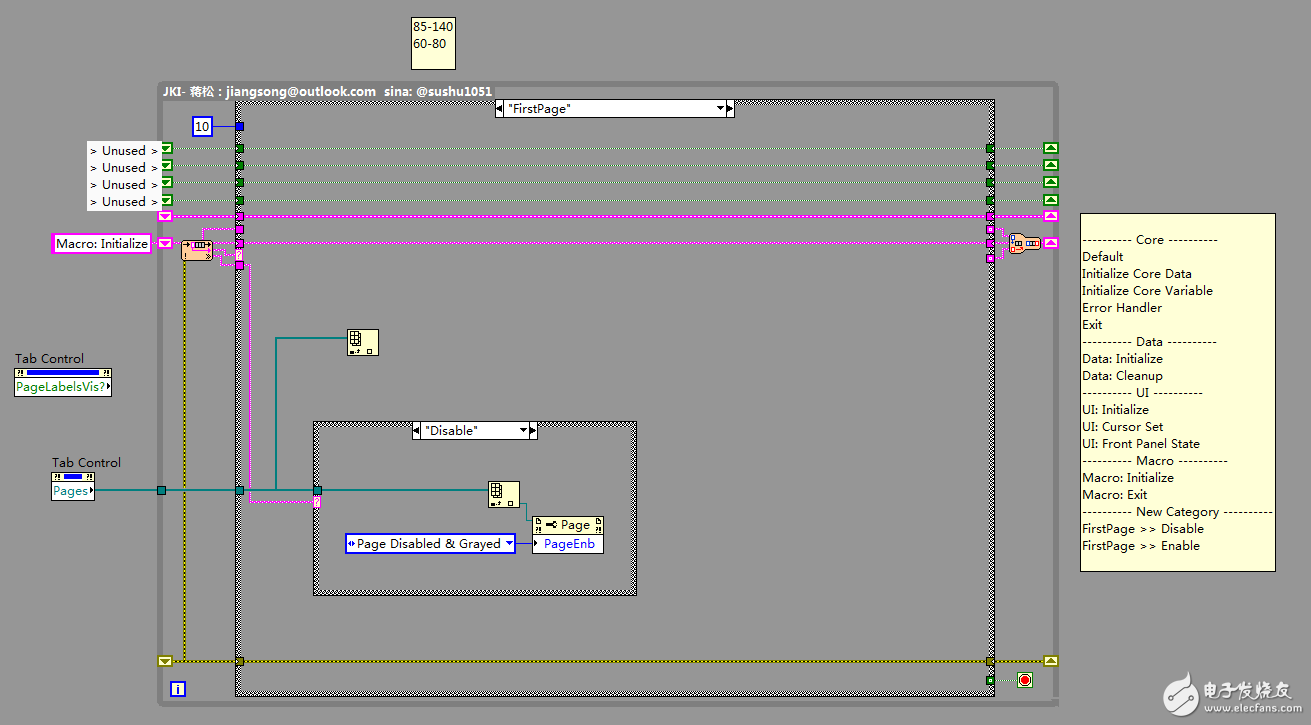1311x725 pixels.
Task: Click "Initialize Core Data" in the state list
Action: [x=1137, y=274]
